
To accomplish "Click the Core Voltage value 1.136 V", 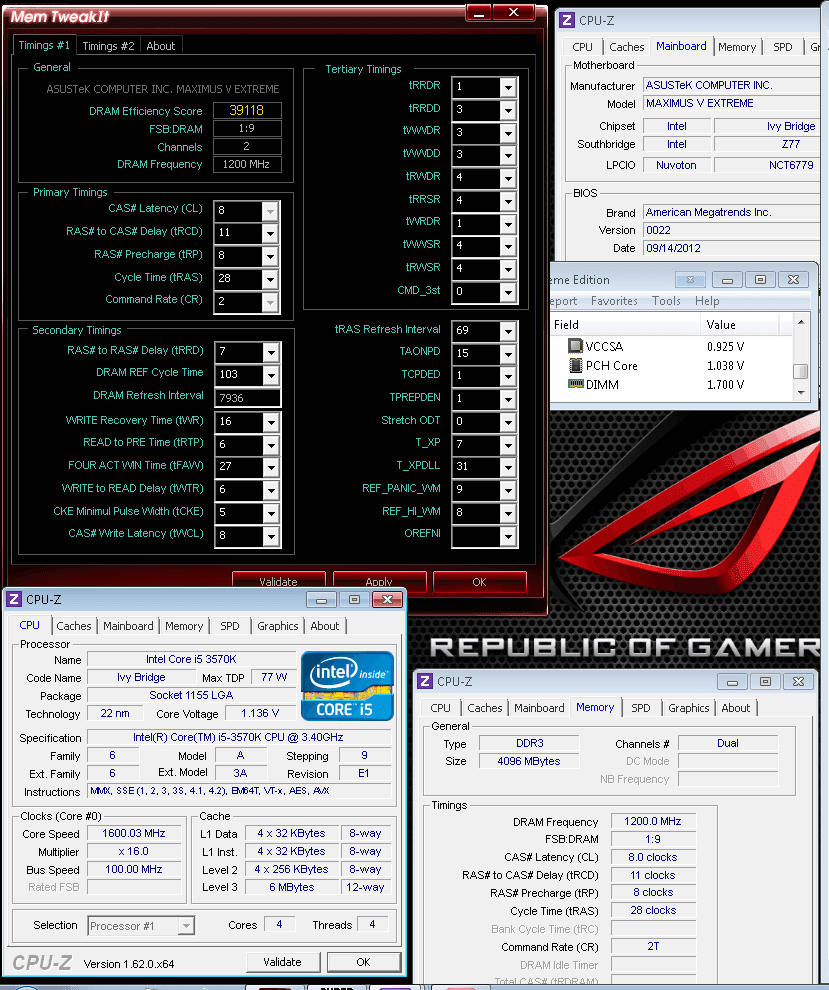I will pos(260,713).
